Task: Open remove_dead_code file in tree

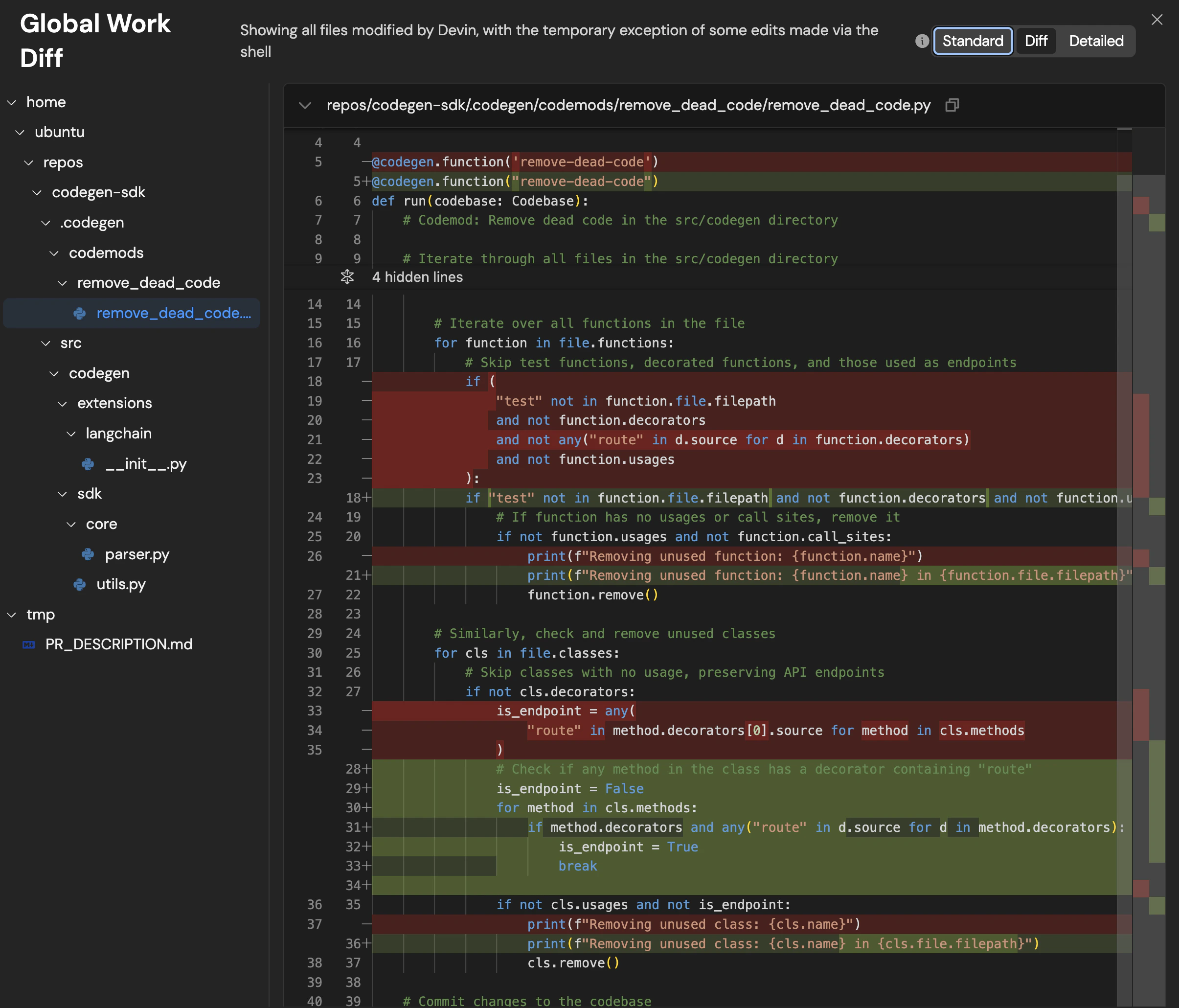Action: tap(173, 313)
